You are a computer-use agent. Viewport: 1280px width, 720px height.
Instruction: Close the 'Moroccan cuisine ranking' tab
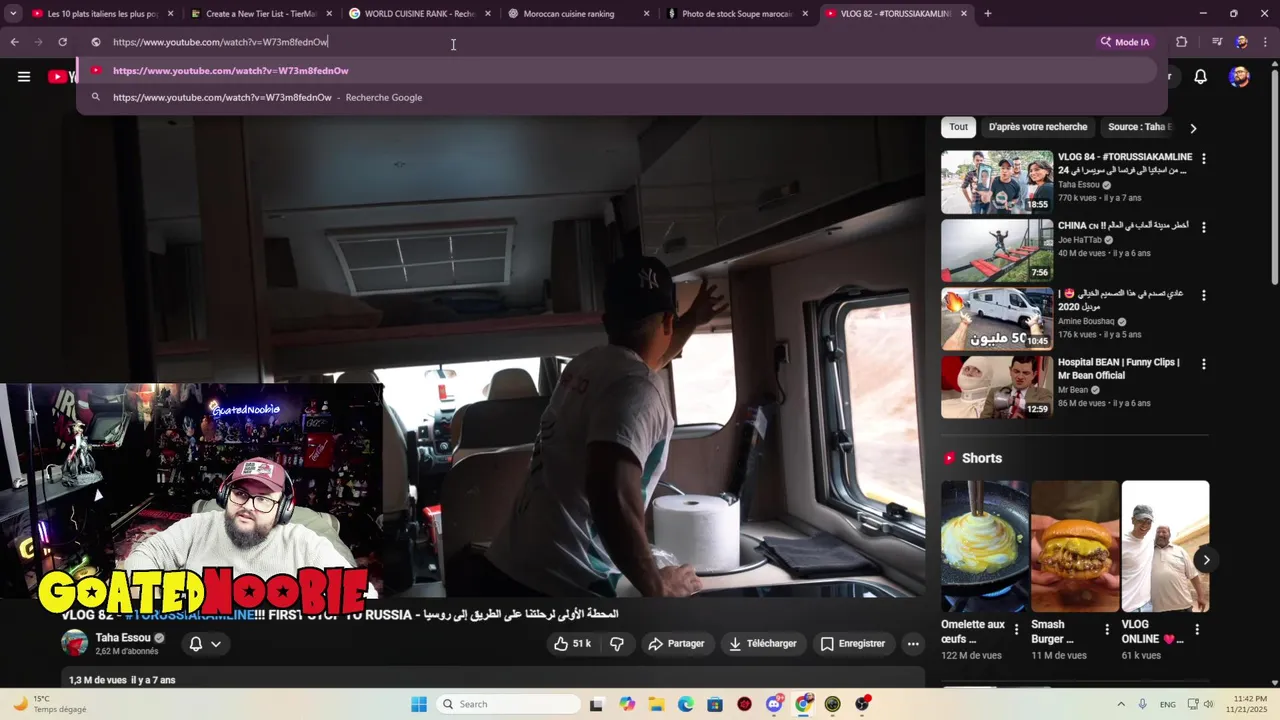(x=646, y=14)
